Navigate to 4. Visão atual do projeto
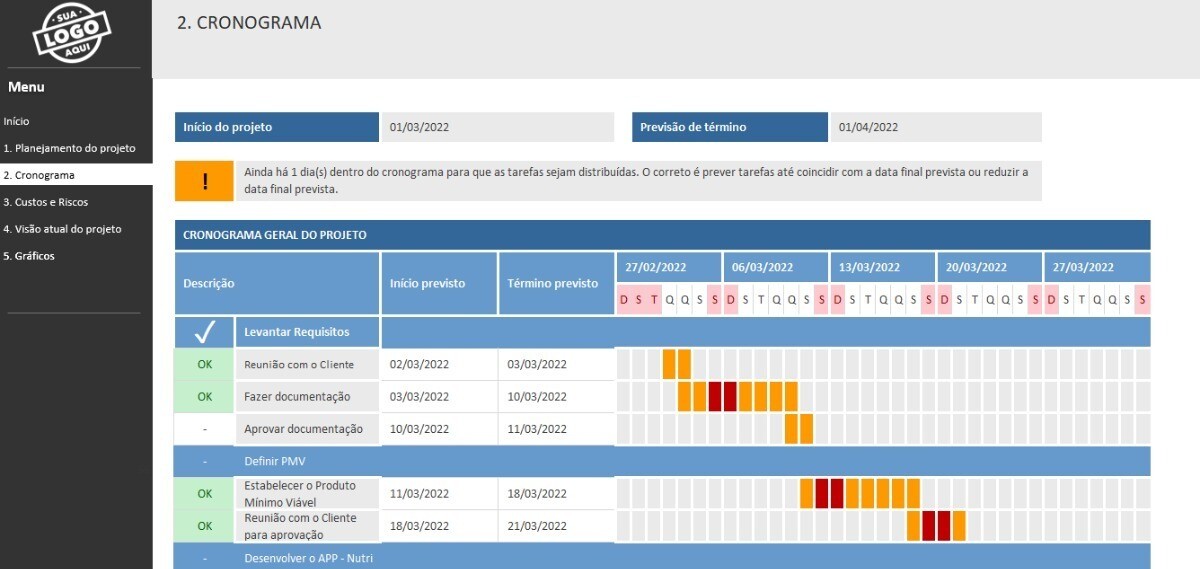The width and height of the screenshot is (1200, 569). click(62, 229)
